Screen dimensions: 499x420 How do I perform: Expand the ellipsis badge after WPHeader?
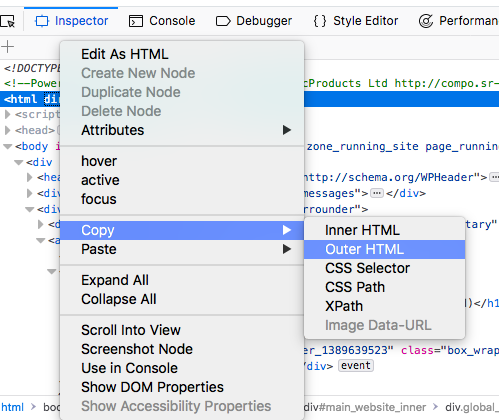(x=494, y=177)
